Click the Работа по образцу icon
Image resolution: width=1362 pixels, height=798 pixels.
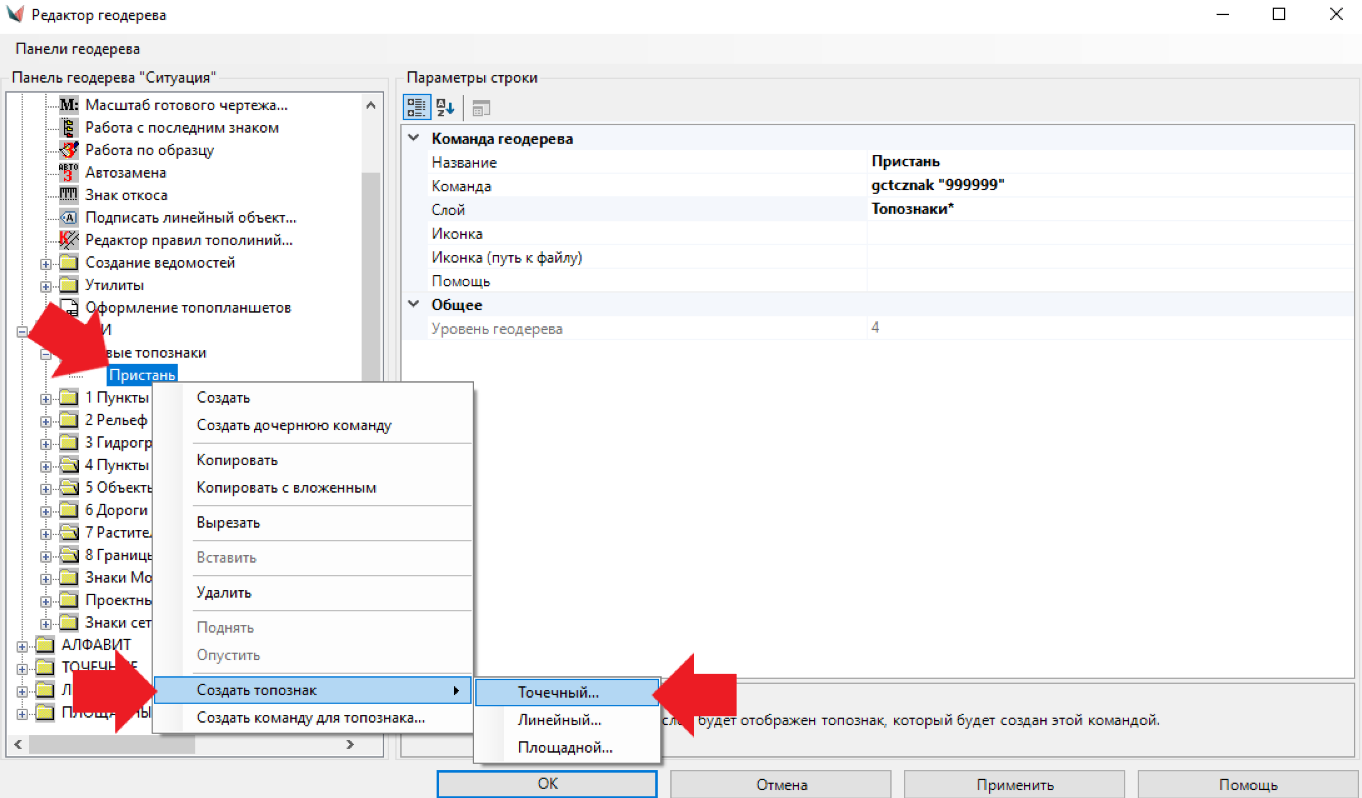(x=69, y=150)
